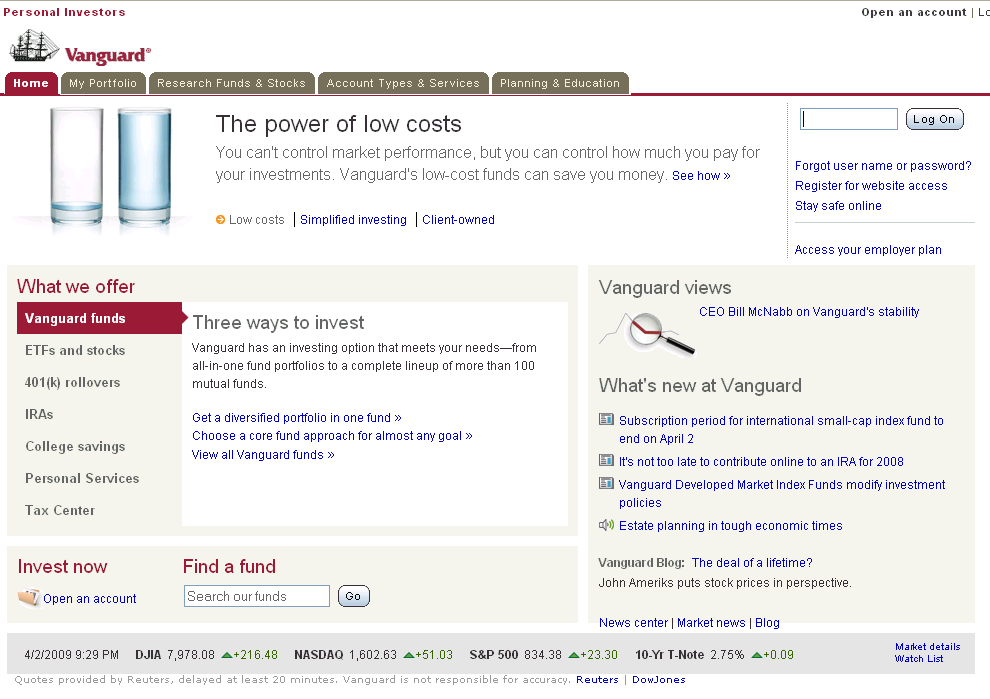
Task: Open the Watch List link
Action: tap(919, 659)
